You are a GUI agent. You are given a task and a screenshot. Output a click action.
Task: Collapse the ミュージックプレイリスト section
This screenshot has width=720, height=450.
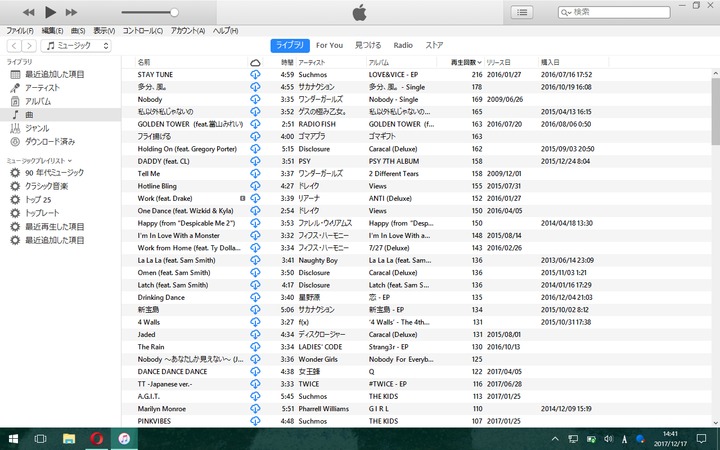(x=40, y=160)
